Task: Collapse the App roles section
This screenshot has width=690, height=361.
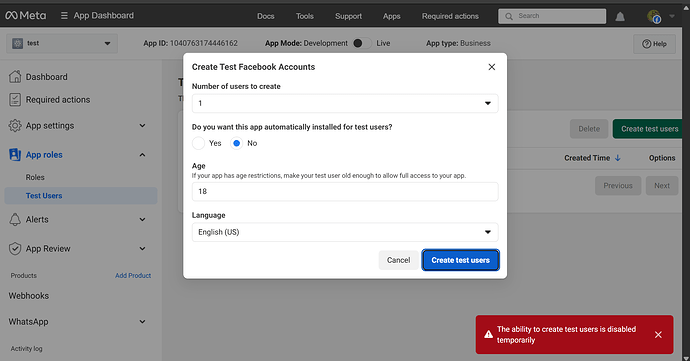Action: click(142, 155)
